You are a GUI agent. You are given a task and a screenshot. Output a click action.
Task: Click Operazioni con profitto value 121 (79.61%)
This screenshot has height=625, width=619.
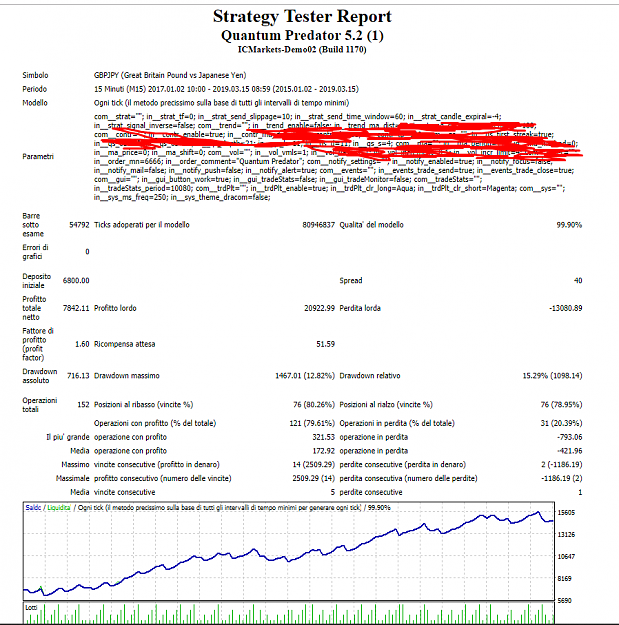point(312,423)
